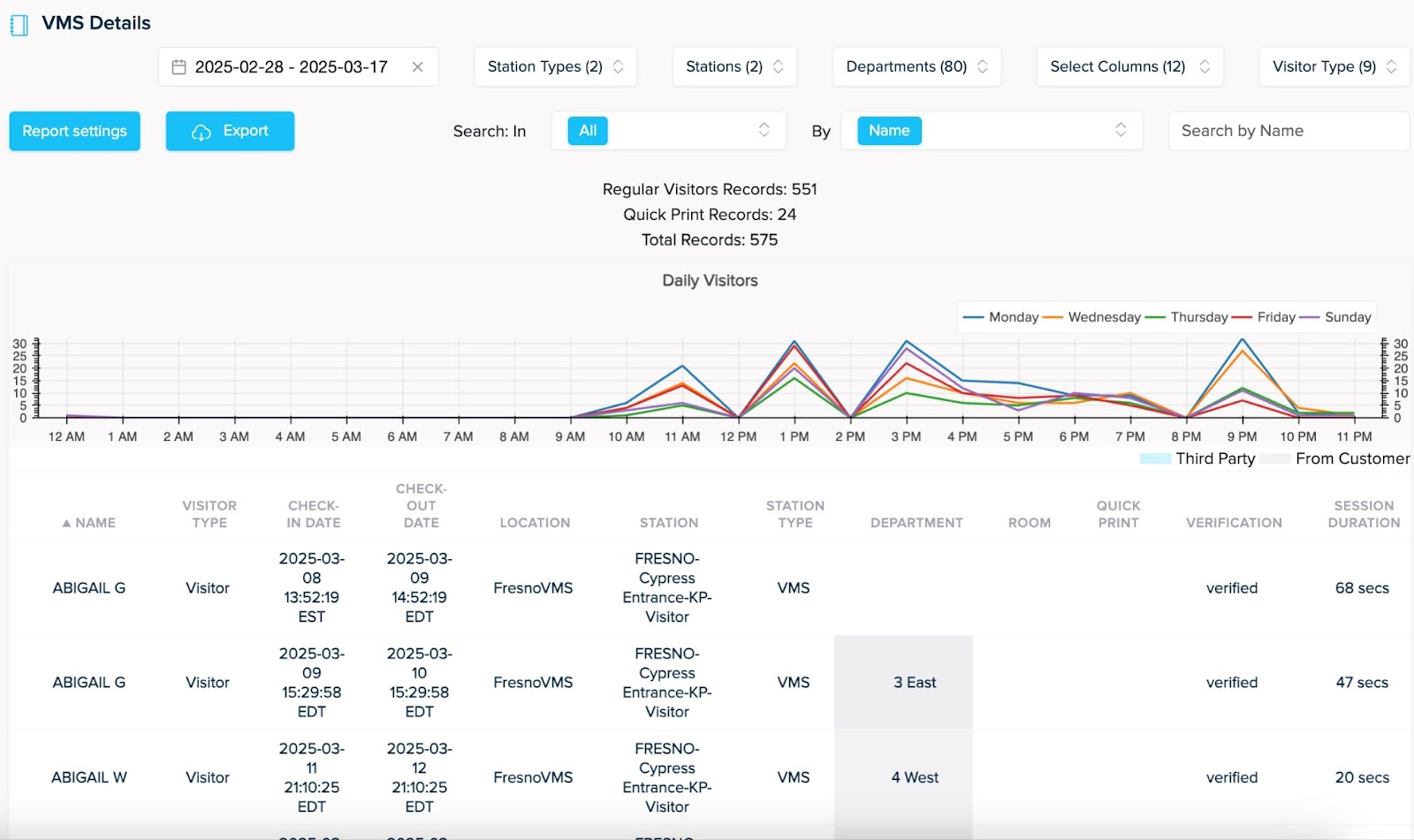Clear the date range with the X icon

pyautogui.click(x=418, y=67)
